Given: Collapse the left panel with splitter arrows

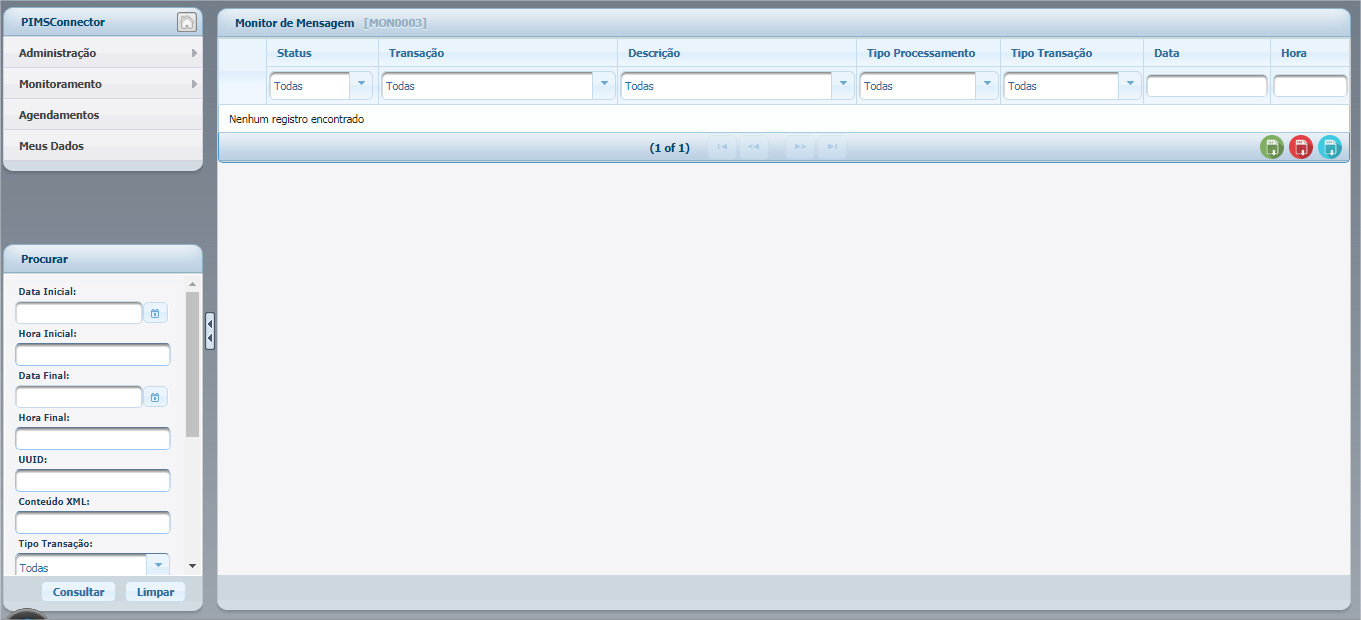Looking at the screenshot, I should point(210,331).
